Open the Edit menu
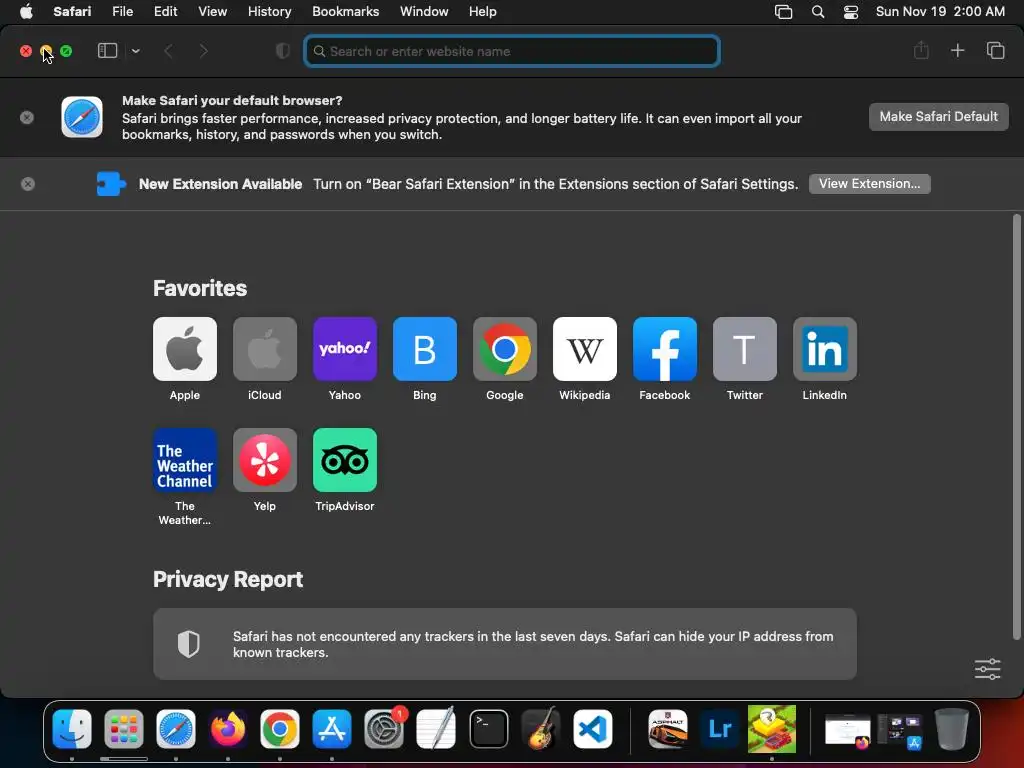The width and height of the screenshot is (1024, 768). pyautogui.click(x=165, y=12)
